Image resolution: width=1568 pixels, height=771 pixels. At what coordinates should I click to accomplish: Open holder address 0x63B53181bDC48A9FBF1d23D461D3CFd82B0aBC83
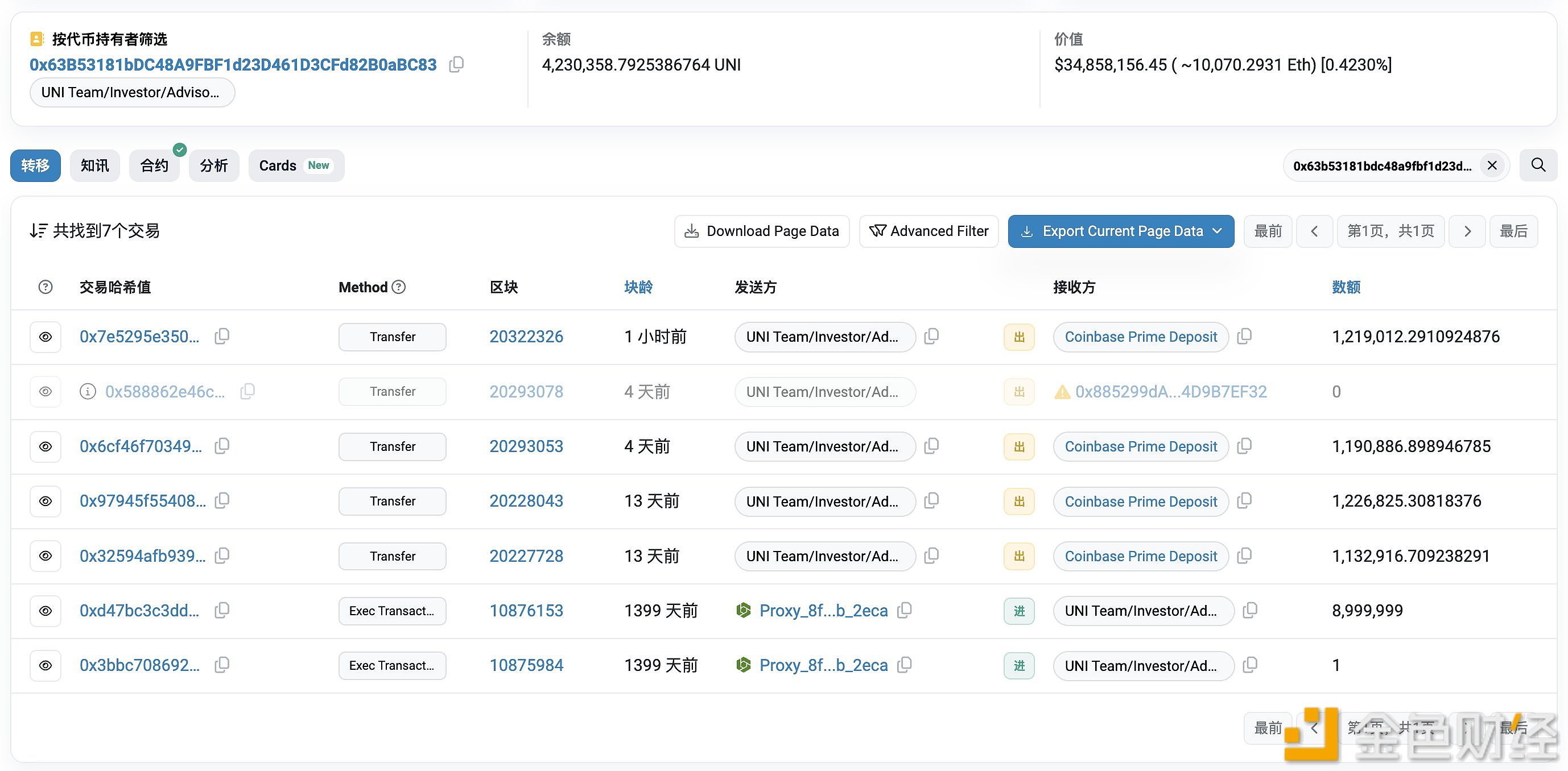pos(233,64)
